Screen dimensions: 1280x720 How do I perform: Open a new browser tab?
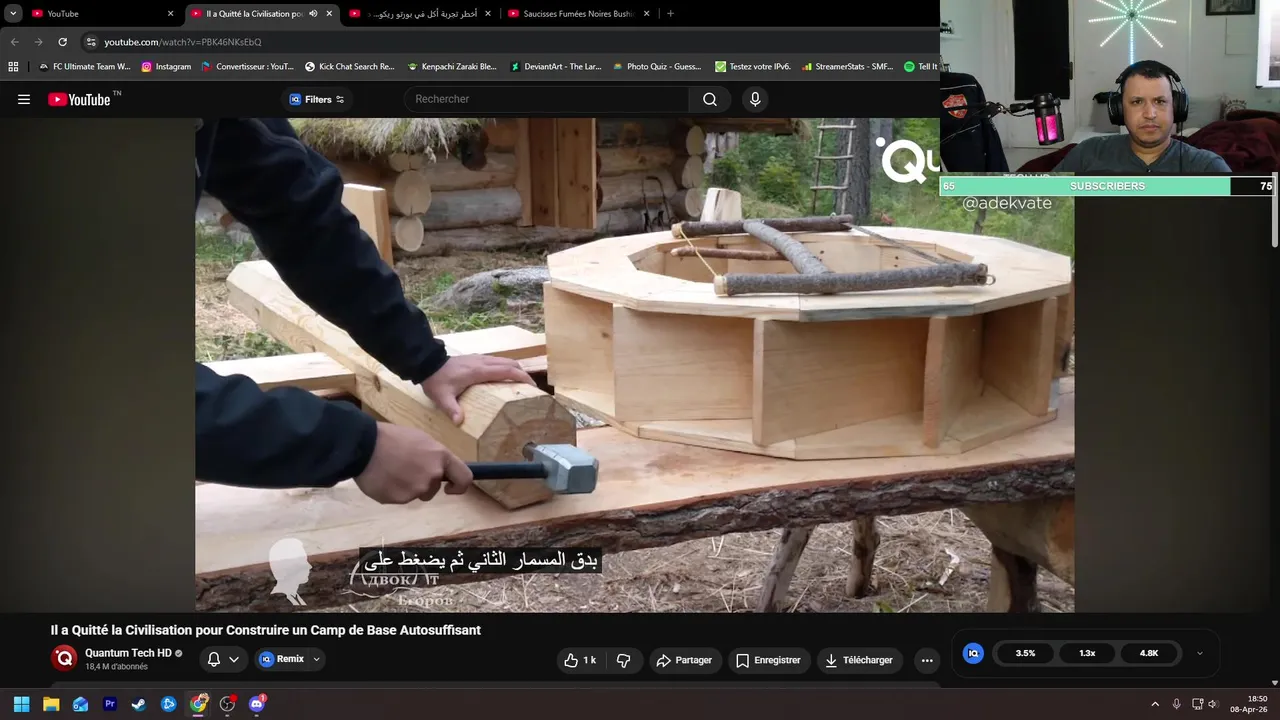(x=670, y=14)
